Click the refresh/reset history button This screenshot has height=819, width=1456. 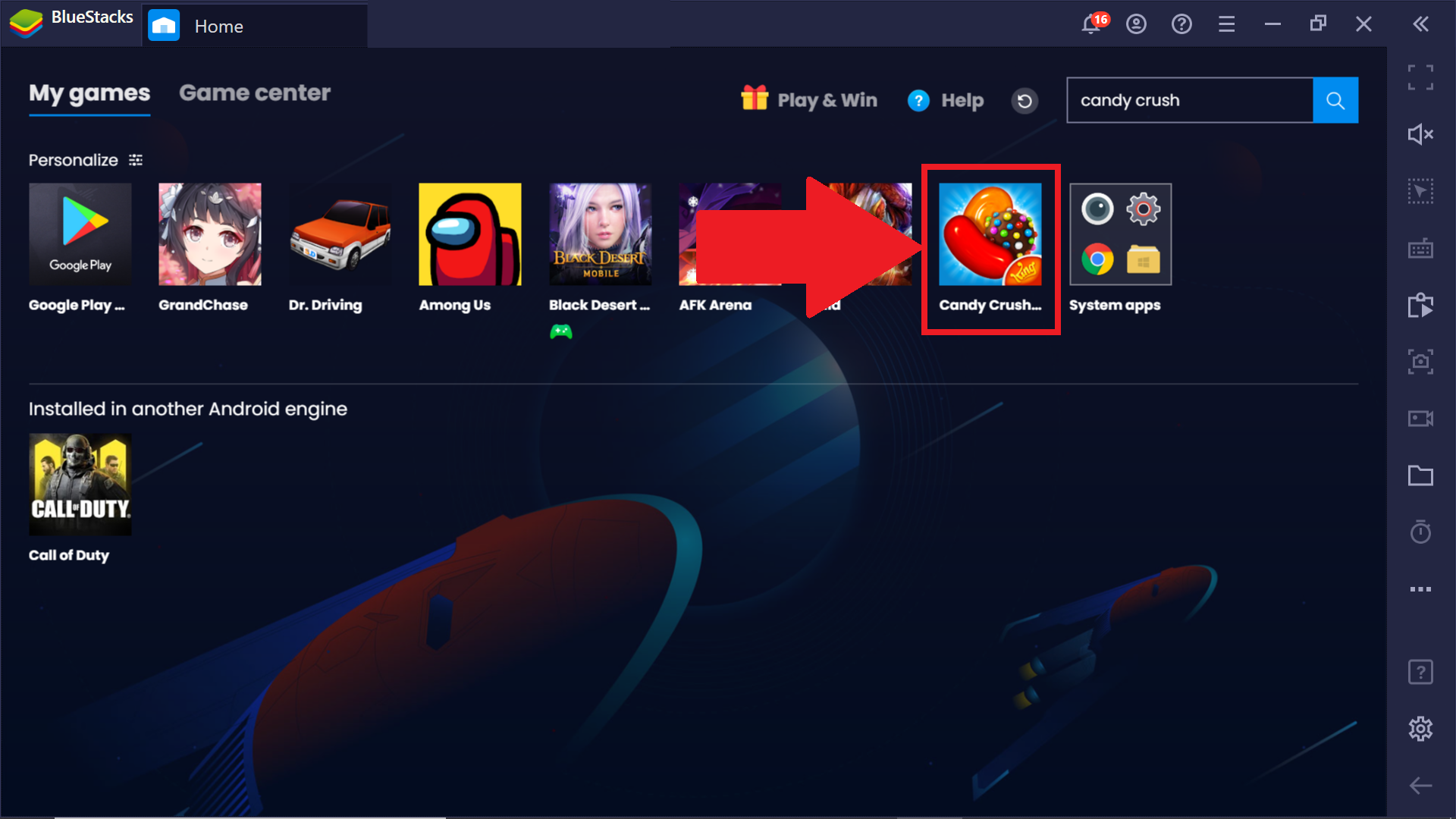[x=1024, y=101]
